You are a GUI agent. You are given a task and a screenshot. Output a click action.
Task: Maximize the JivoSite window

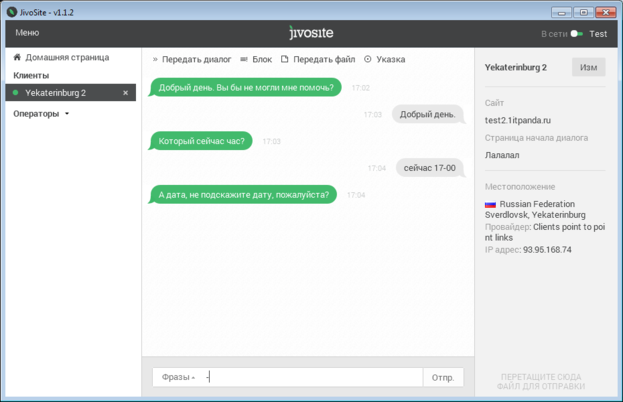pos(583,13)
